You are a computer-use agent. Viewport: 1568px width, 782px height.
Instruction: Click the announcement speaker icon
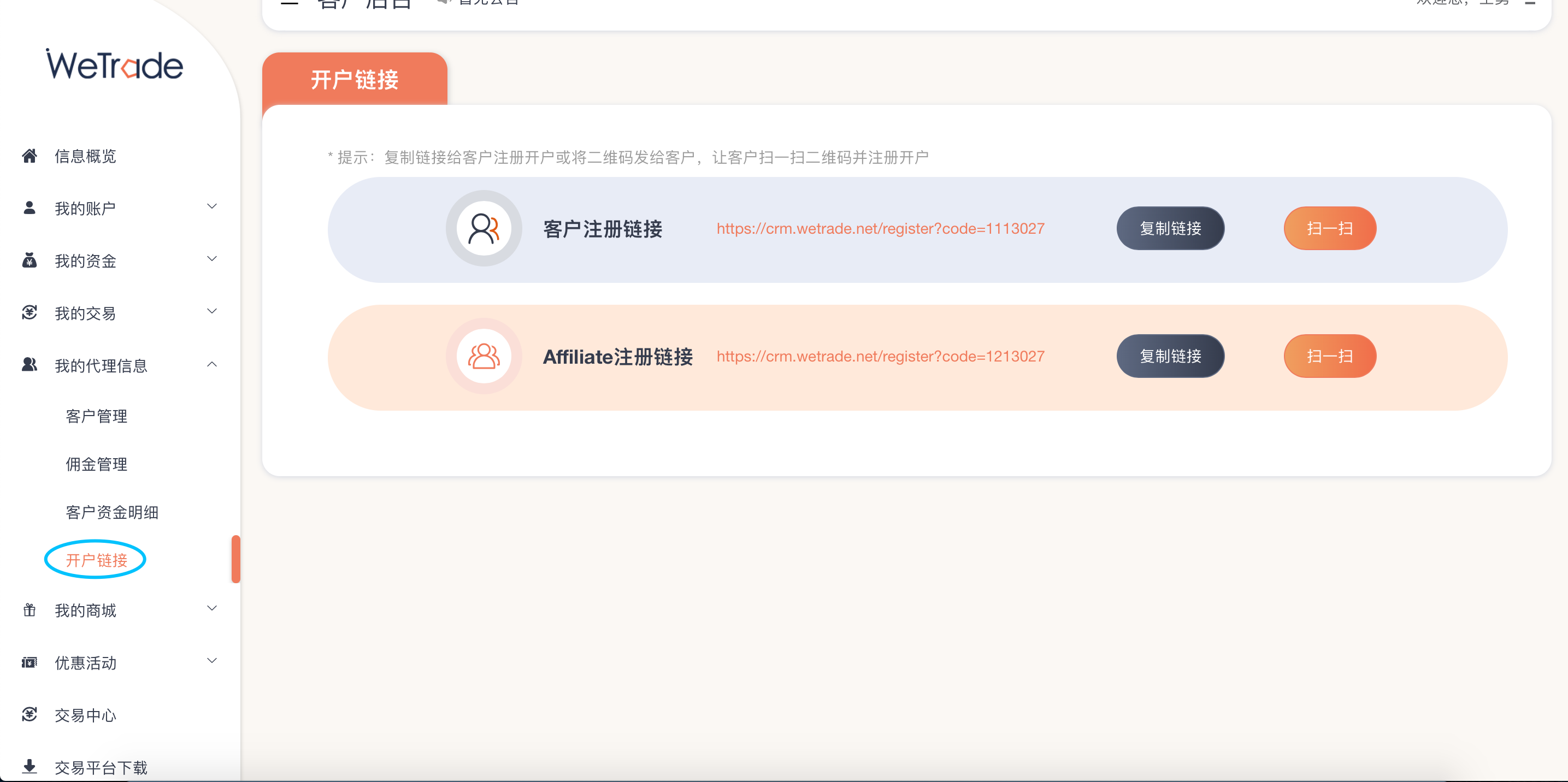coord(443,2)
